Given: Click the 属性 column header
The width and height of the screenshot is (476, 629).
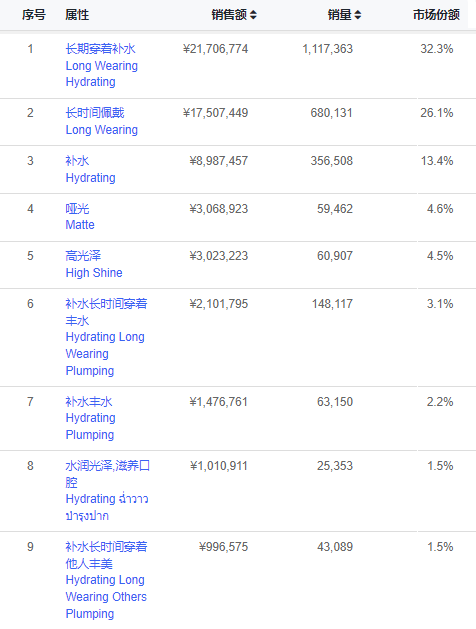Looking at the screenshot, I should tap(77, 15).
